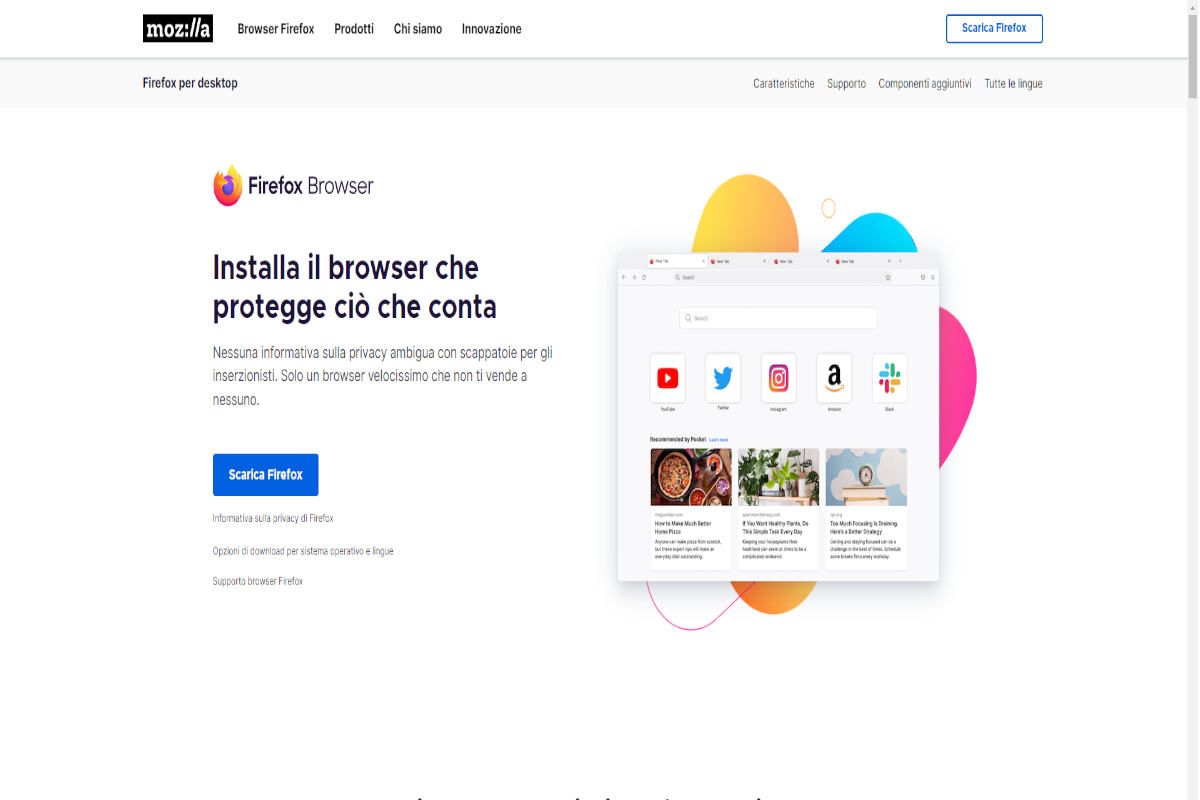Open Componenti aggiuntivi link
The image size is (1200, 800).
point(925,84)
